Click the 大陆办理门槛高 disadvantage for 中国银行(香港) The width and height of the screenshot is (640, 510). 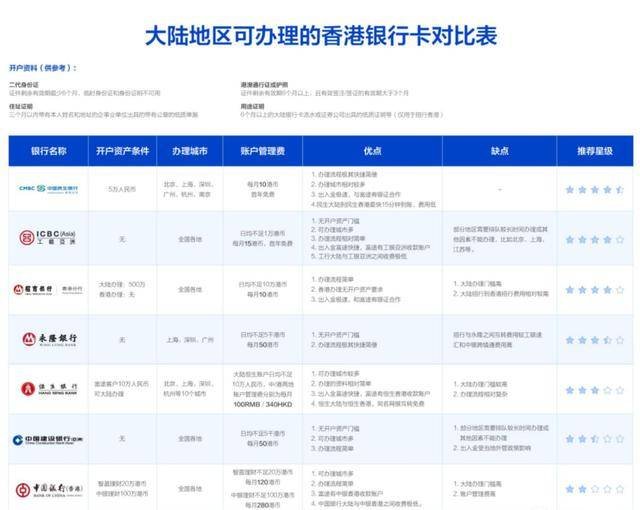(477, 483)
